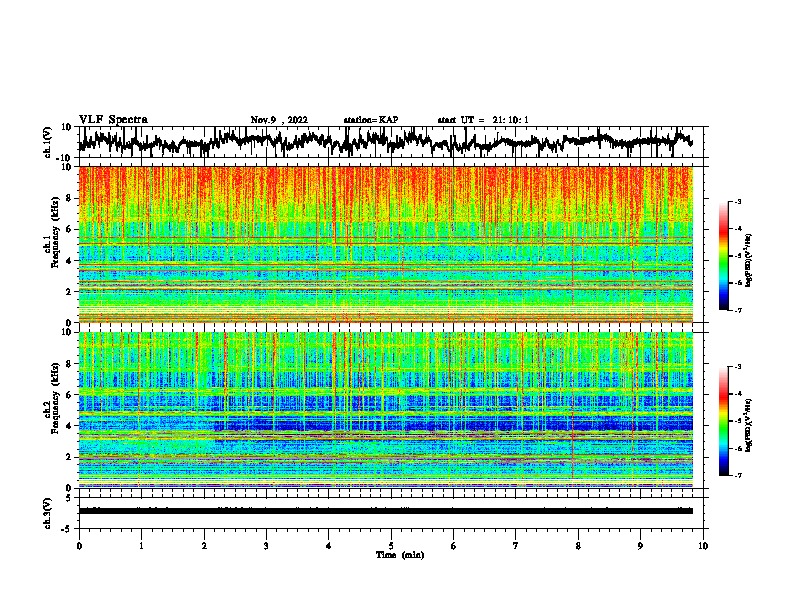Click the log(PSD) label of ch.2 colorbar

pyautogui.click(x=748, y=425)
